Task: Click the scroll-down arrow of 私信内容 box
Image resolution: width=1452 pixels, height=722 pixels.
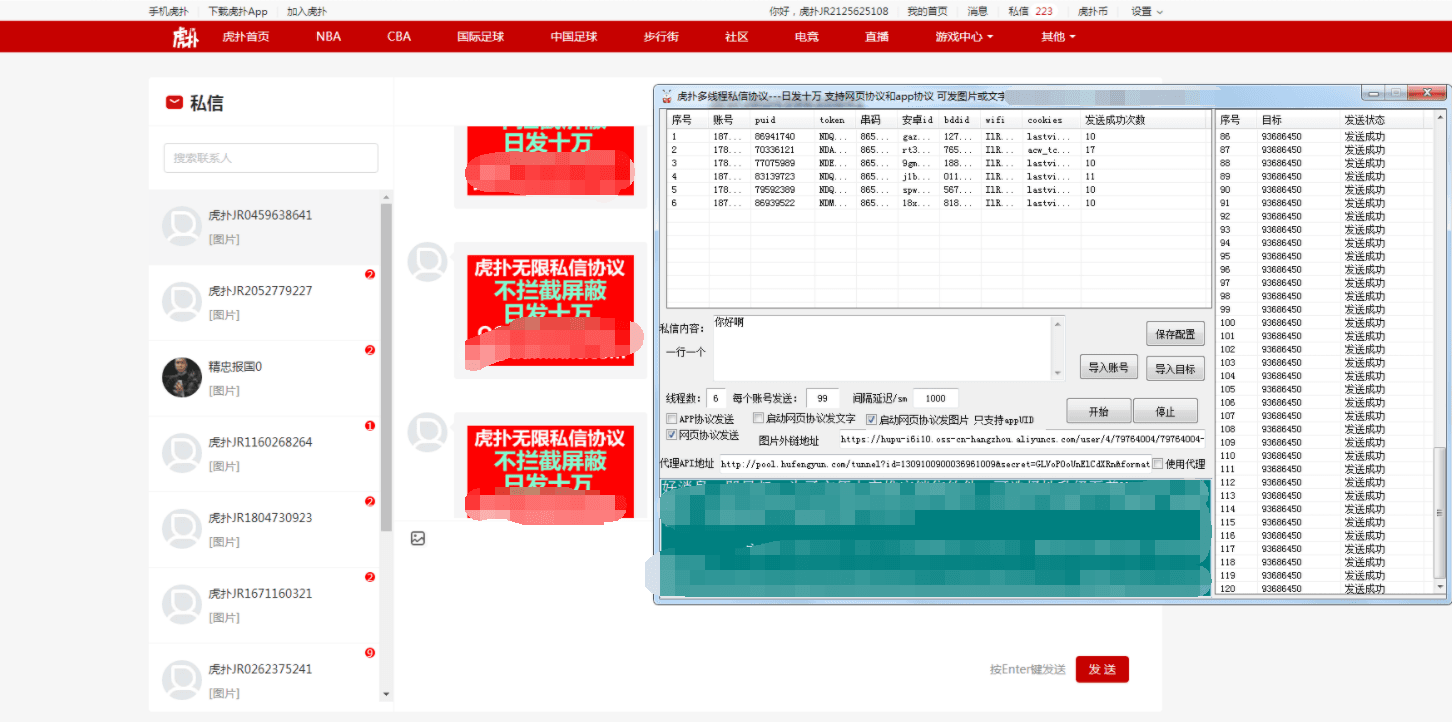Action: 1058,373
